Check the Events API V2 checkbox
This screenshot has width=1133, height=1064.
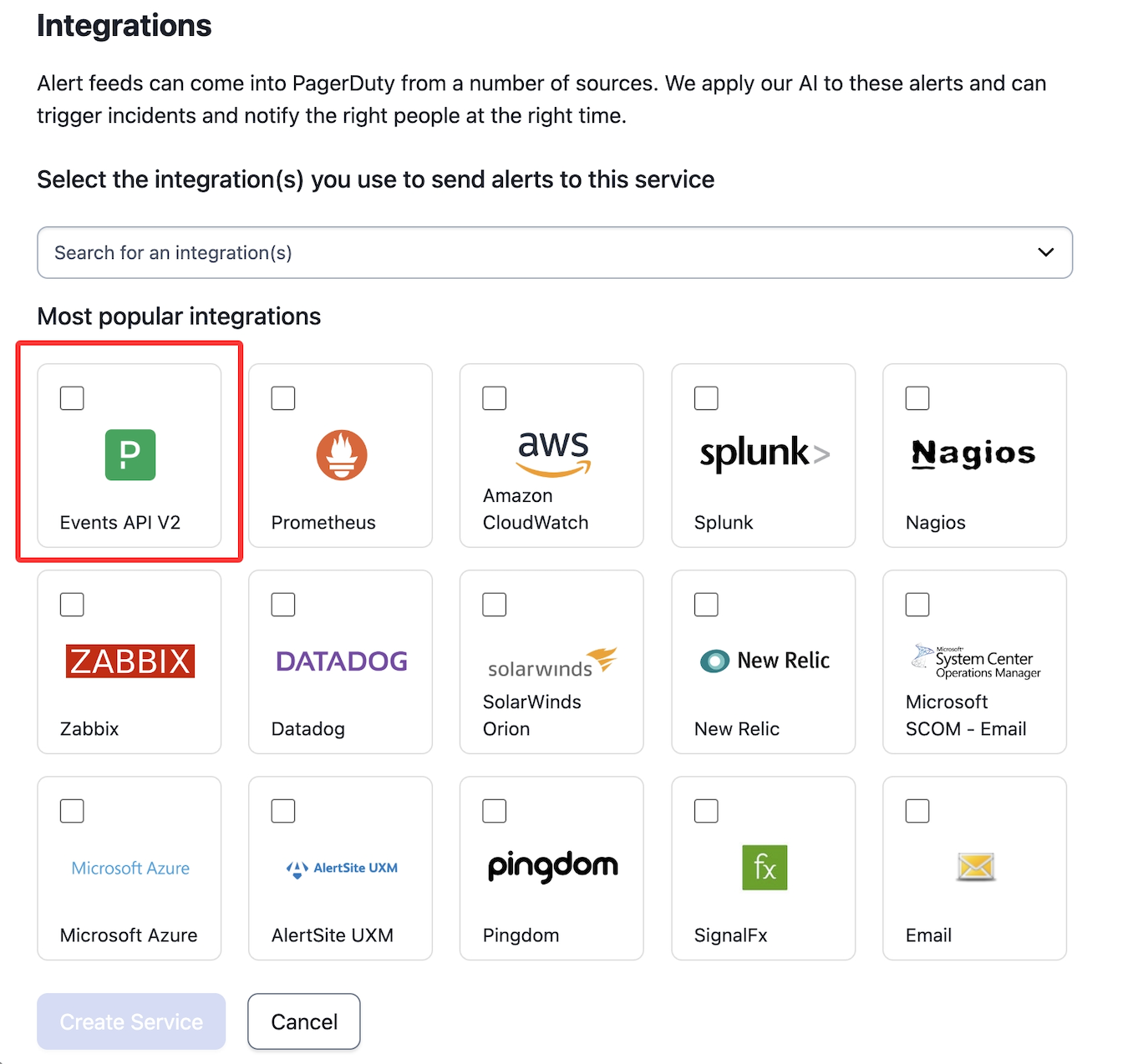tap(72, 398)
